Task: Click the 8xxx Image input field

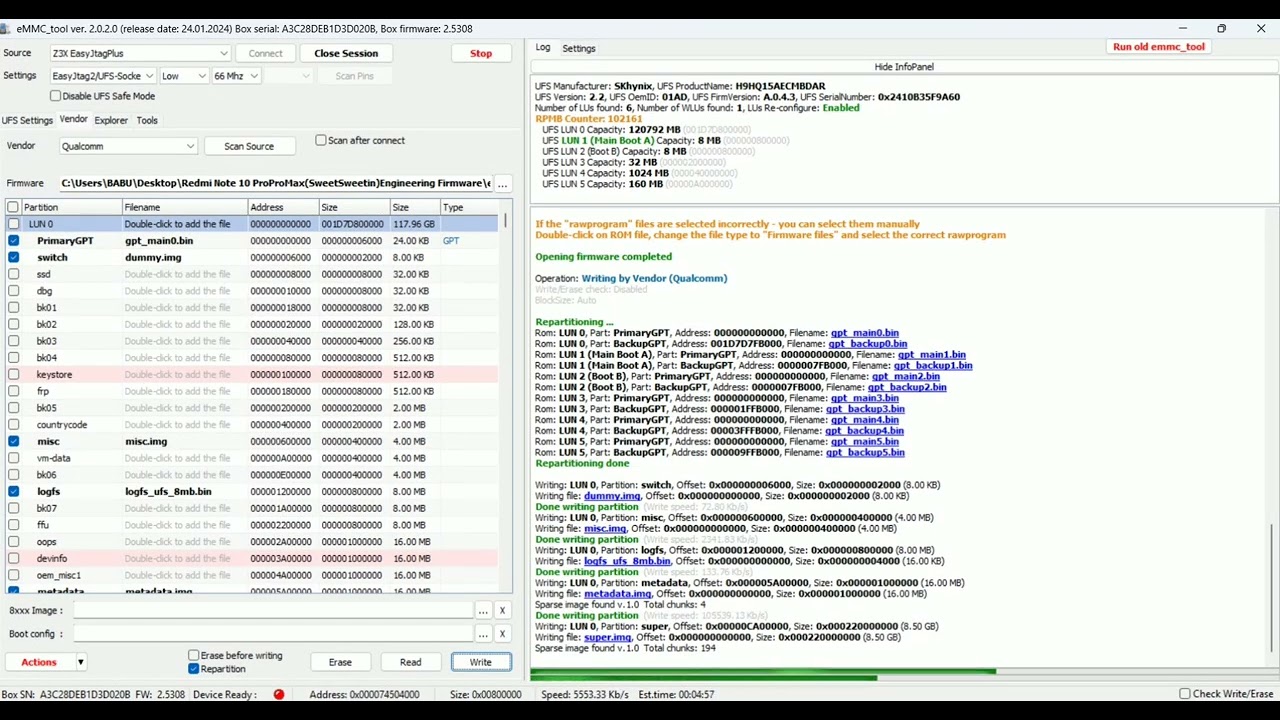Action: pyautogui.click(x=272, y=610)
